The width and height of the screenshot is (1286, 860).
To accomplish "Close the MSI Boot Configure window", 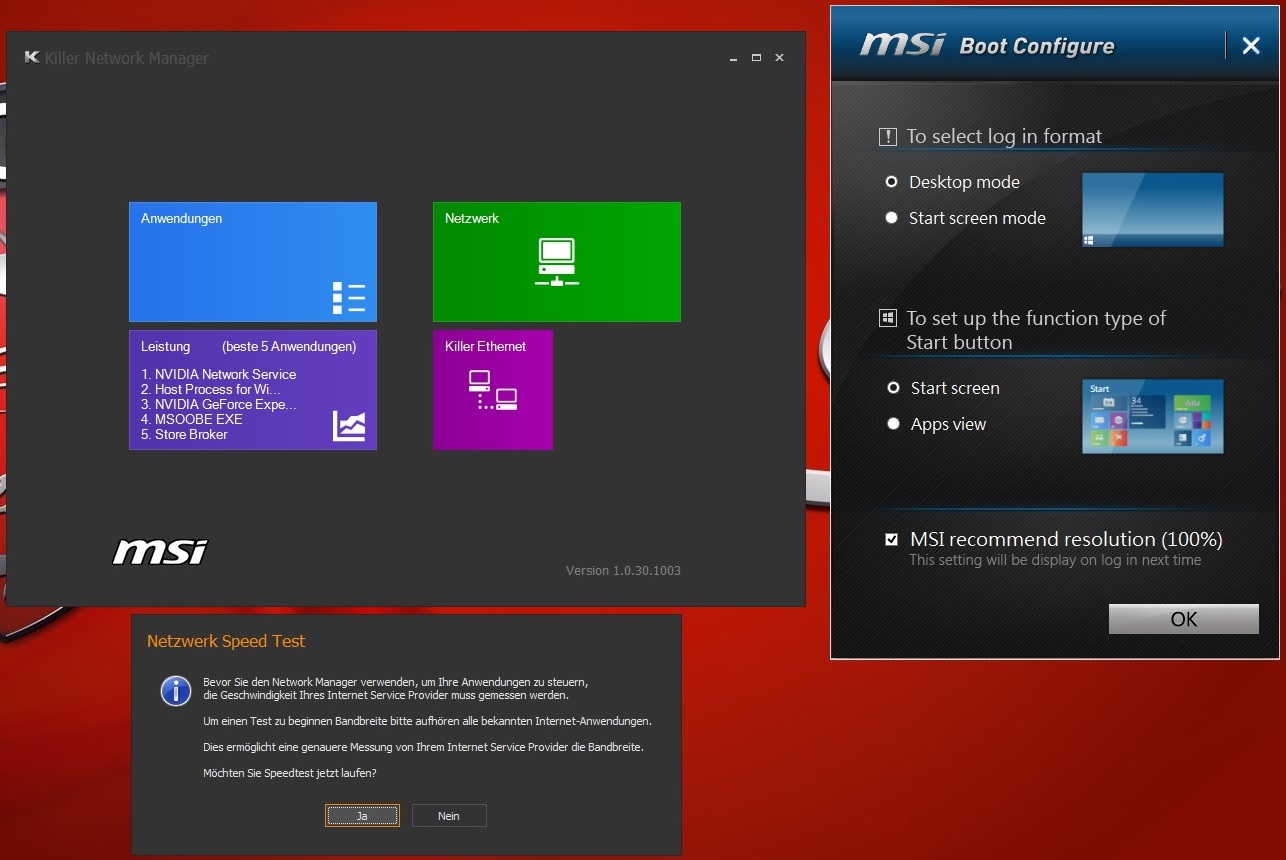I will pos(1251,45).
